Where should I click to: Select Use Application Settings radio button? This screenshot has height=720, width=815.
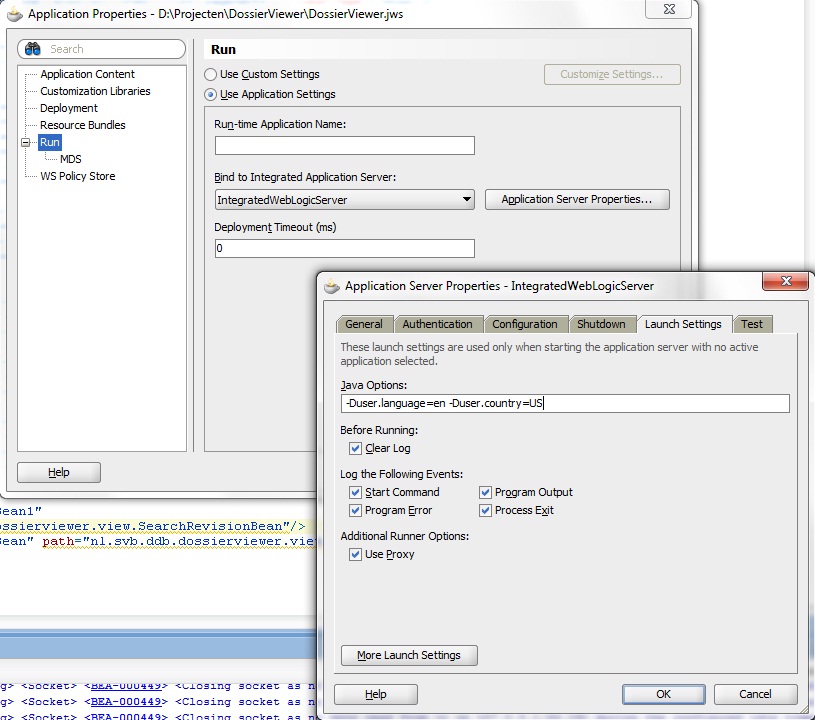click(x=211, y=95)
